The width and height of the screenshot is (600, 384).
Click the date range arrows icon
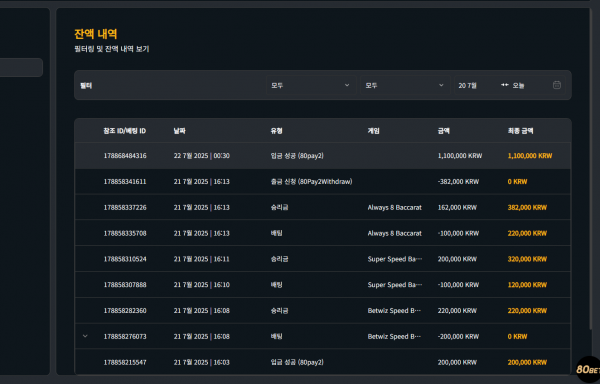505,85
